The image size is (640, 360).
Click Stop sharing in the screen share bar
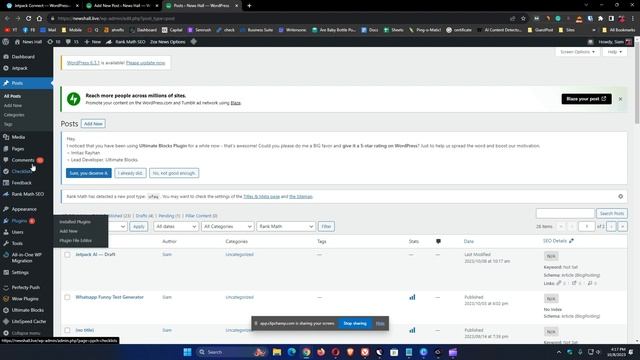[355, 323]
